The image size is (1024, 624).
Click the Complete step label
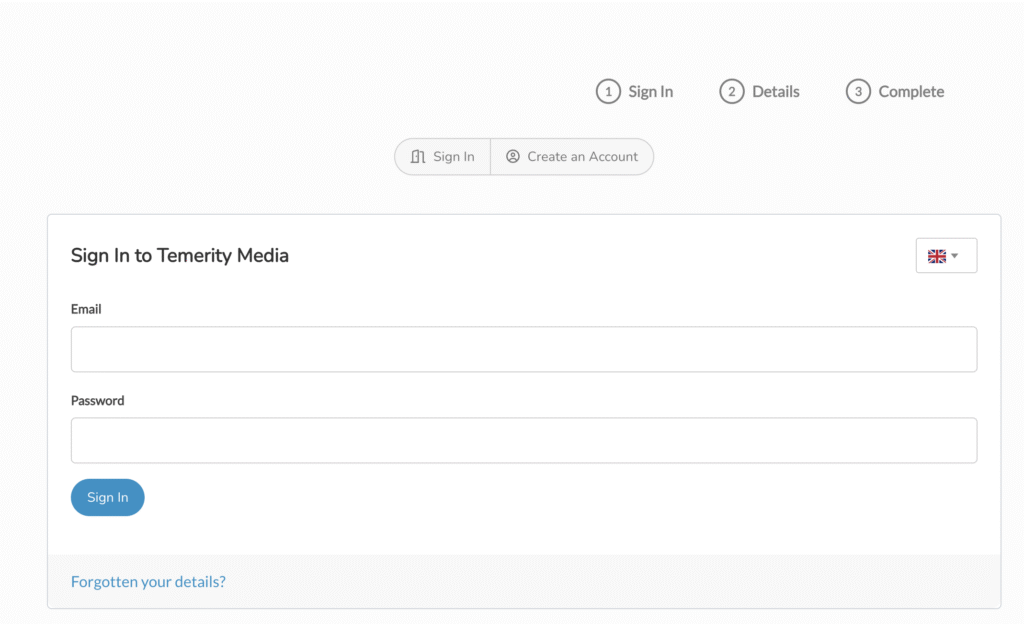click(911, 91)
